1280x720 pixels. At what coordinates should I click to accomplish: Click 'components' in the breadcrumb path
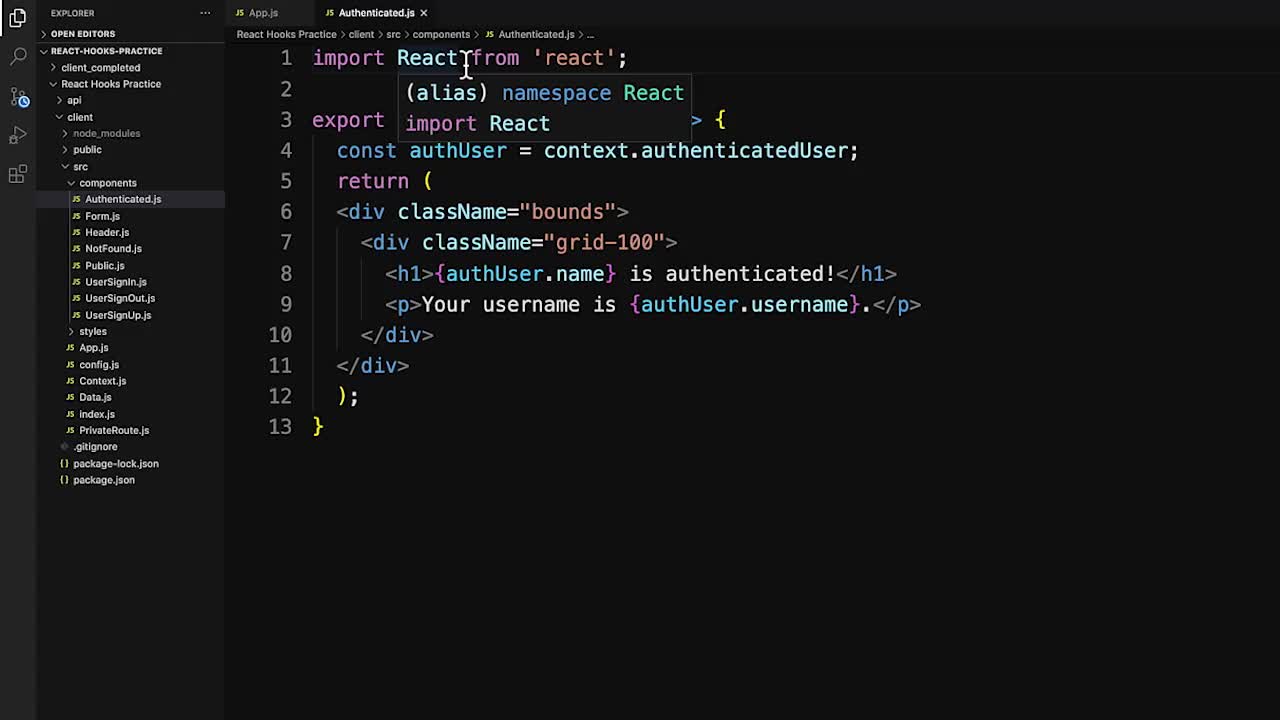coord(441,34)
